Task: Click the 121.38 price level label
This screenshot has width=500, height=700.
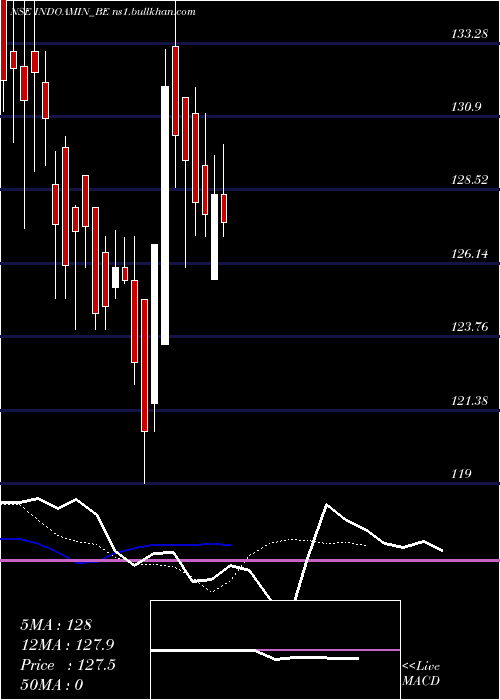Action: click(469, 400)
